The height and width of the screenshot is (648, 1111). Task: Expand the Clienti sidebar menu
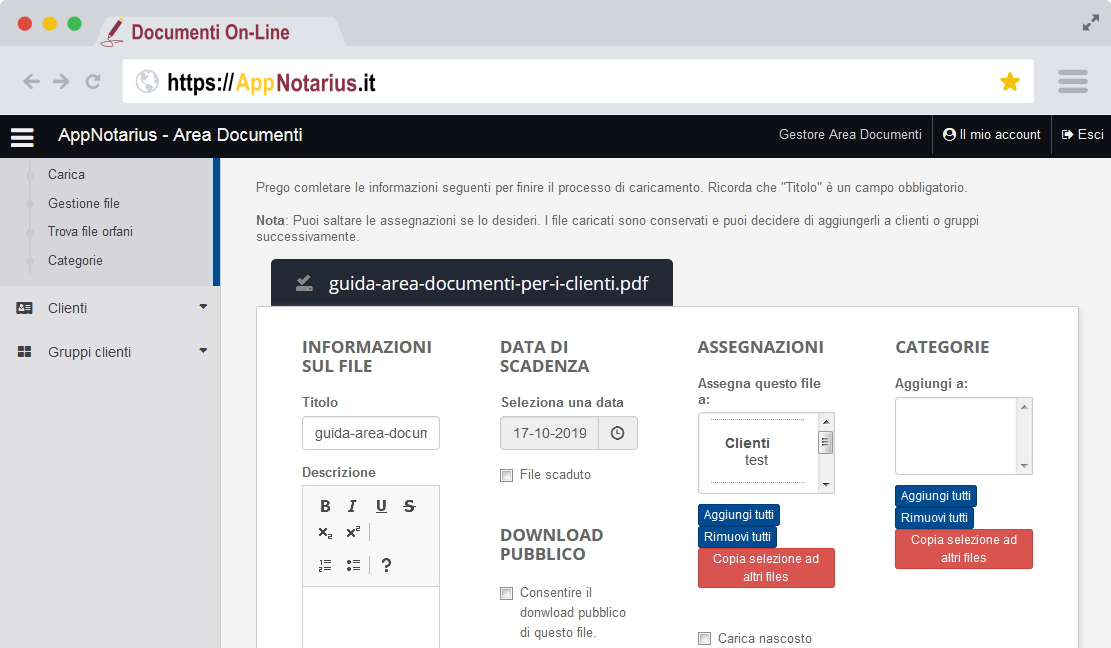pos(110,308)
